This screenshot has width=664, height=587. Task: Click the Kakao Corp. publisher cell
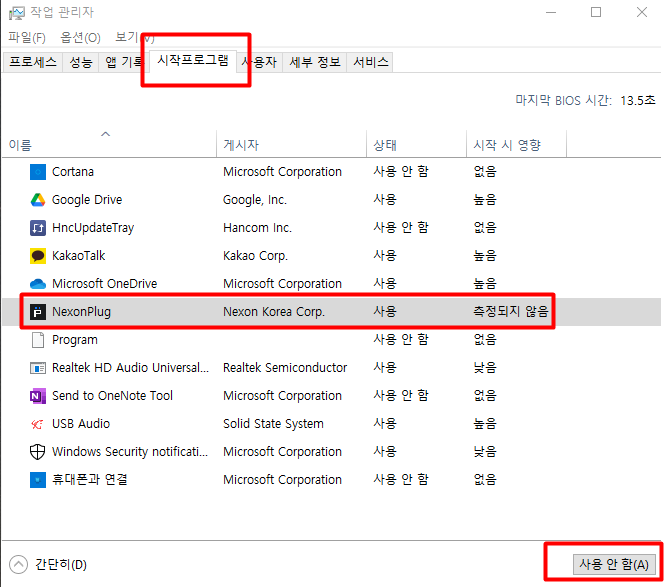(x=255, y=255)
